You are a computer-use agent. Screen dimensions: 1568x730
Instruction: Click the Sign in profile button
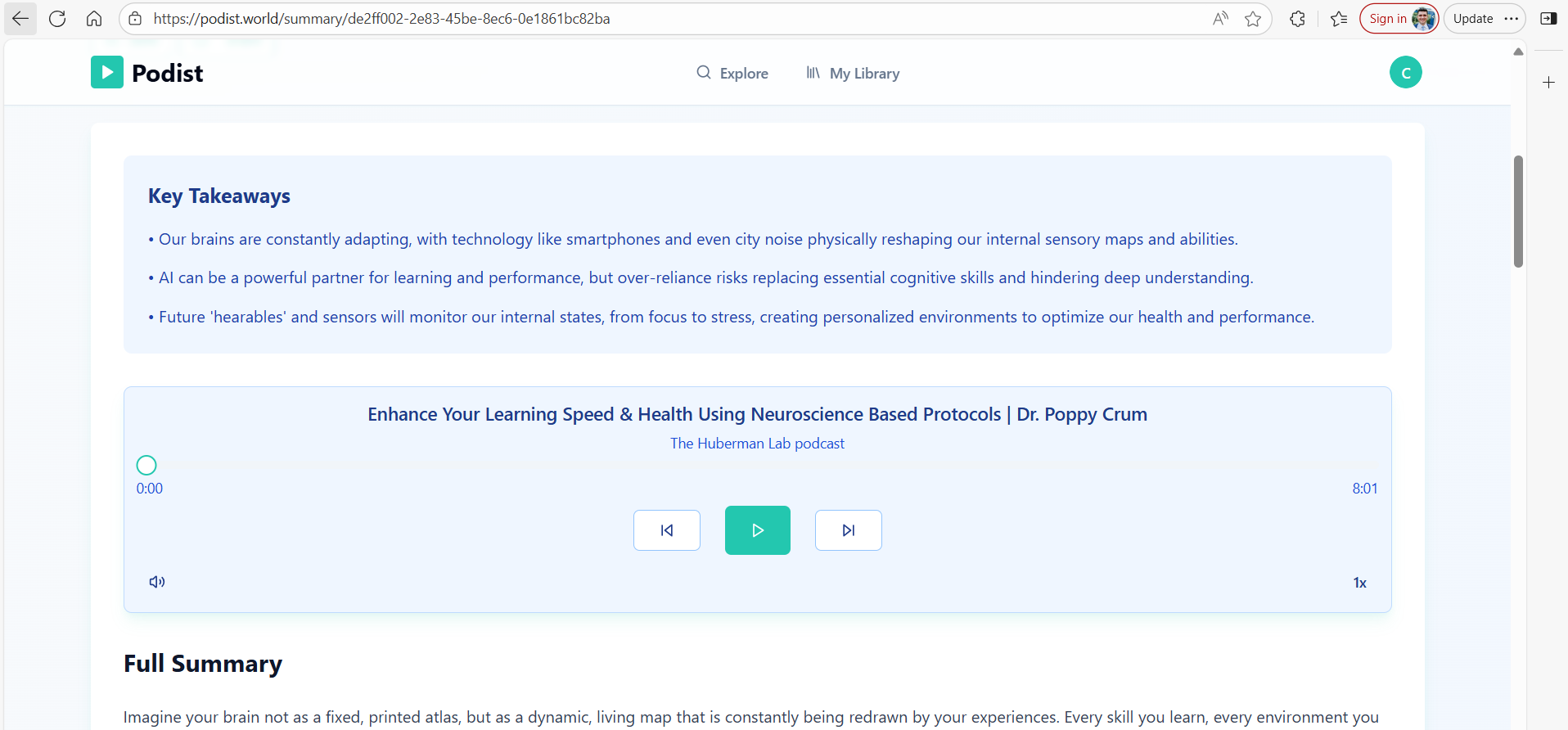click(1399, 19)
